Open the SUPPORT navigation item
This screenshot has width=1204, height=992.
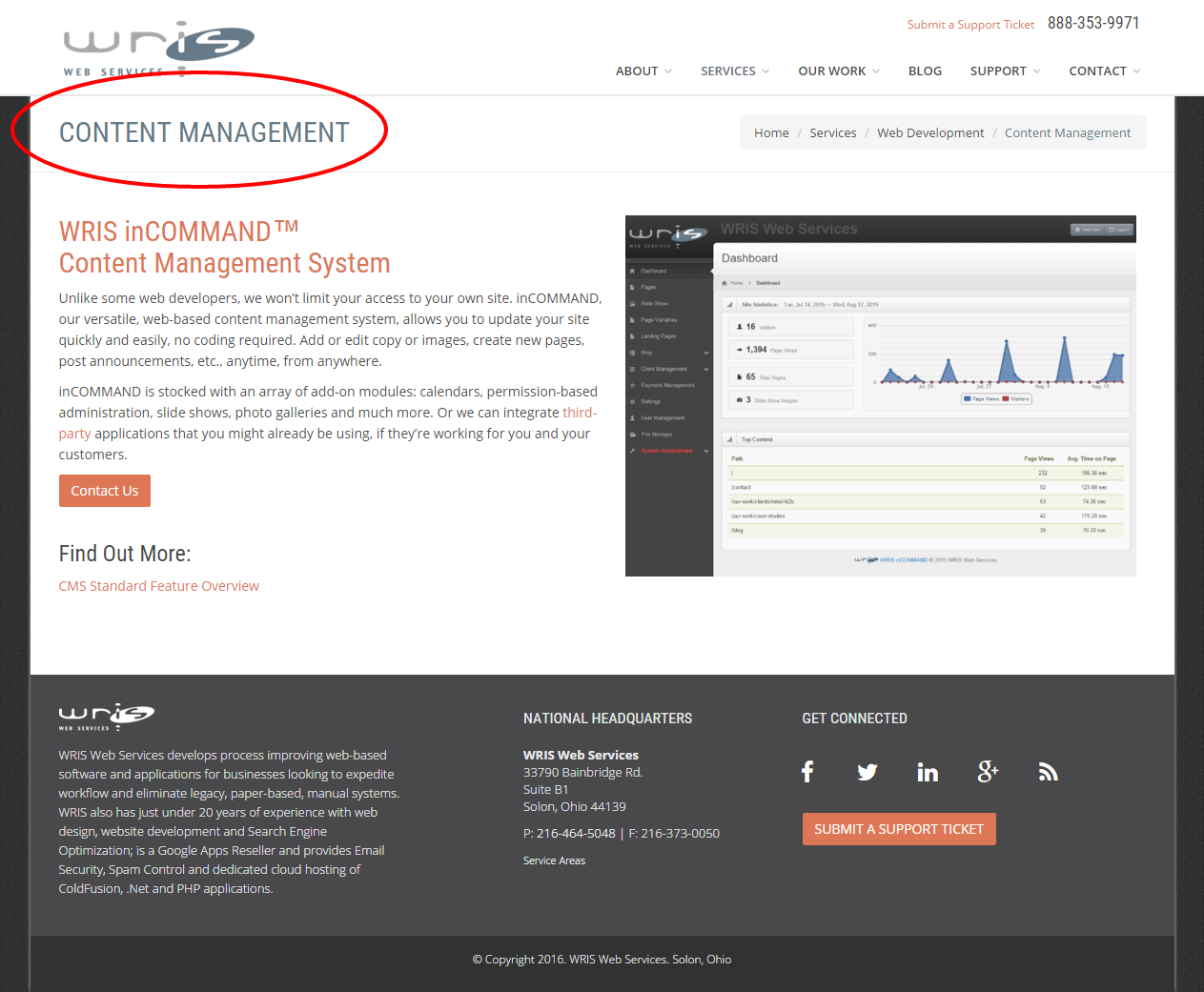point(998,71)
